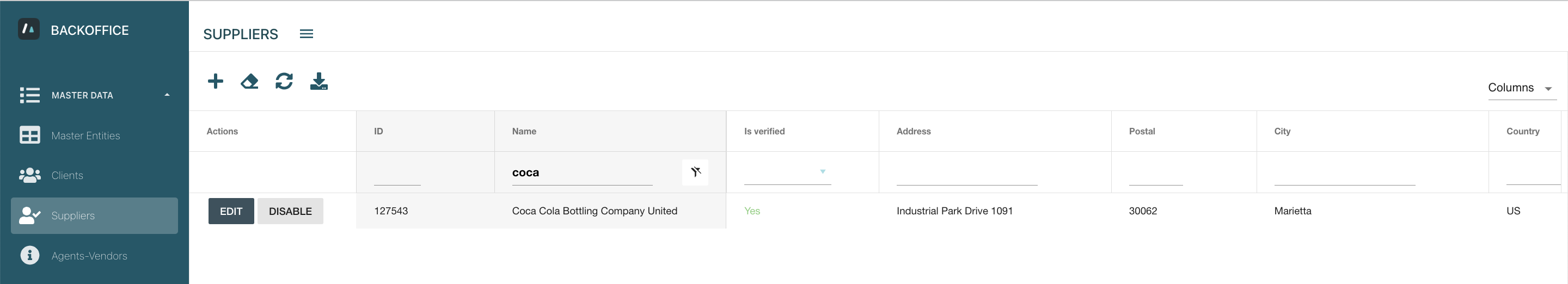Sort by the Postal column header

point(1141,131)
